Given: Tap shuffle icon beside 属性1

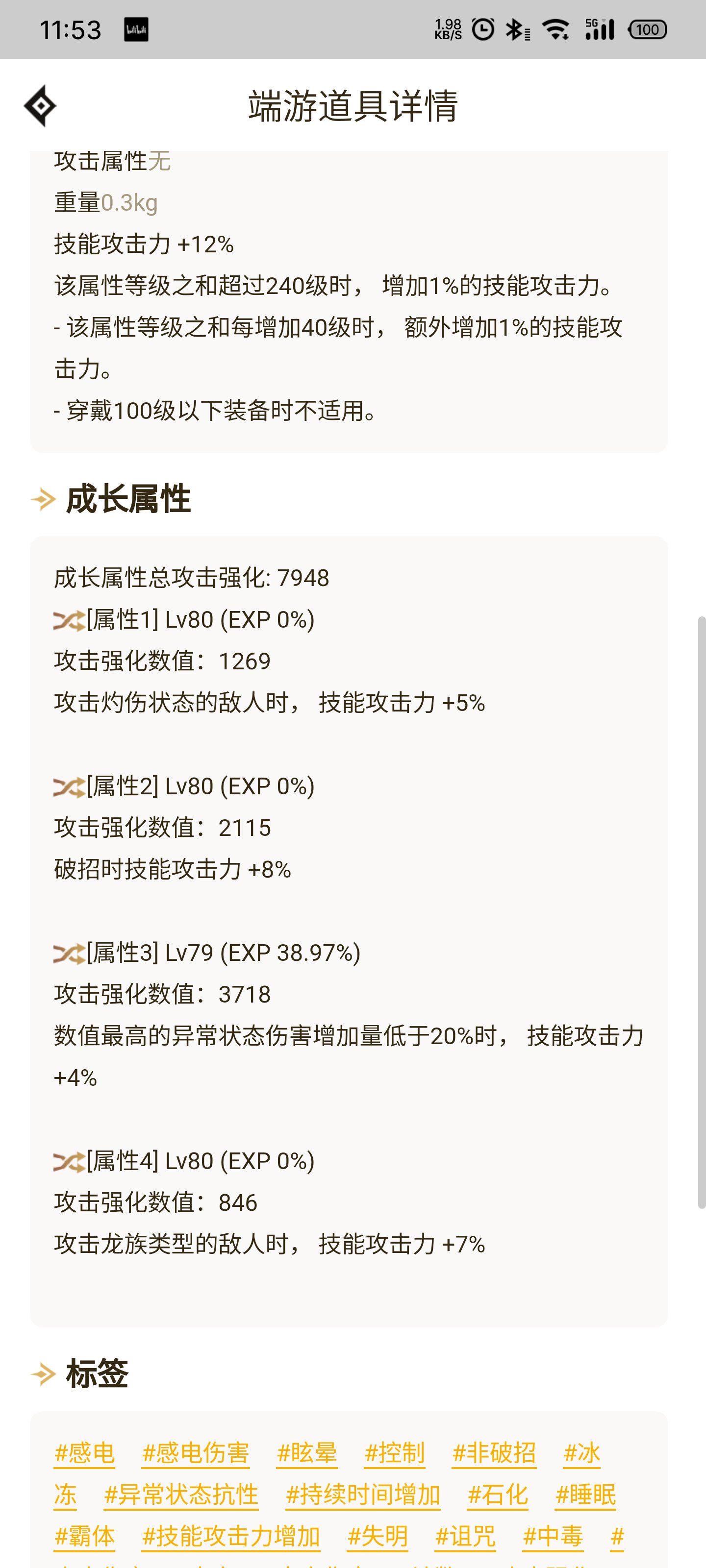Looking at the screenshot, I should coord(69,621).
